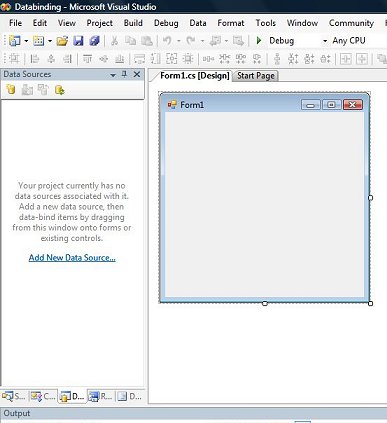Open the Edit menu

(x=40, y=23)
